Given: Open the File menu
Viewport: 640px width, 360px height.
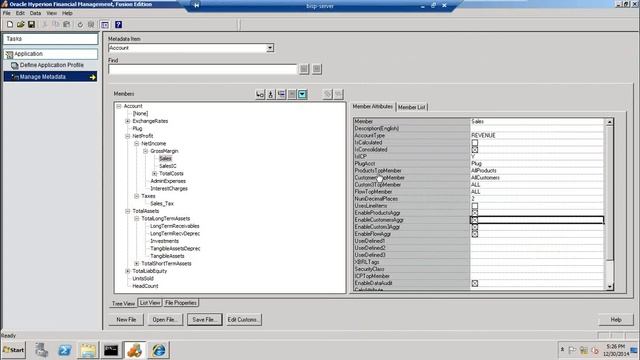Looking at the screenshot, I should [7, 13].
